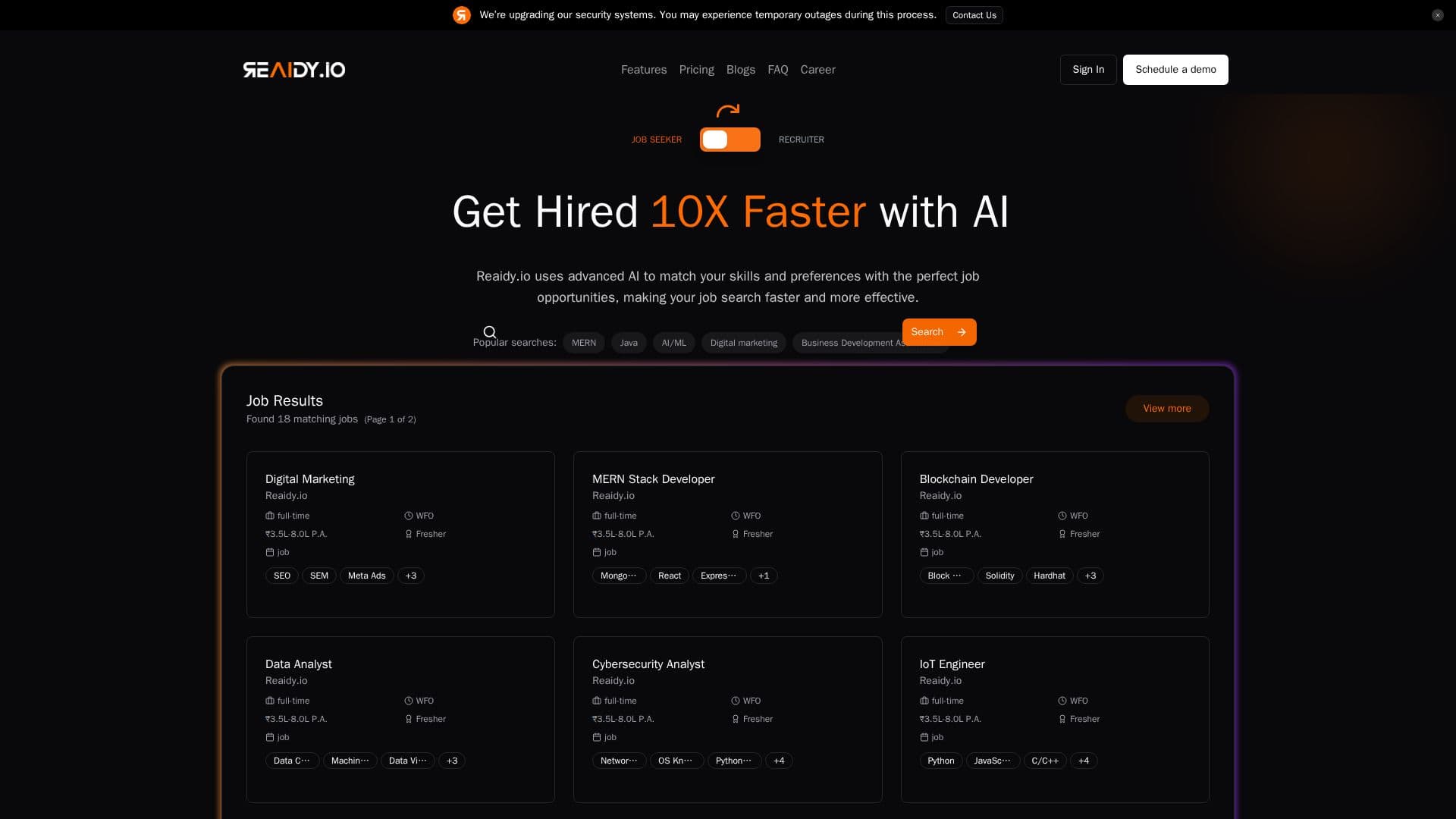Click WFO clock icon in MERN Stack card
Screen dimensions: 1456x819
(x=736, y=516)
